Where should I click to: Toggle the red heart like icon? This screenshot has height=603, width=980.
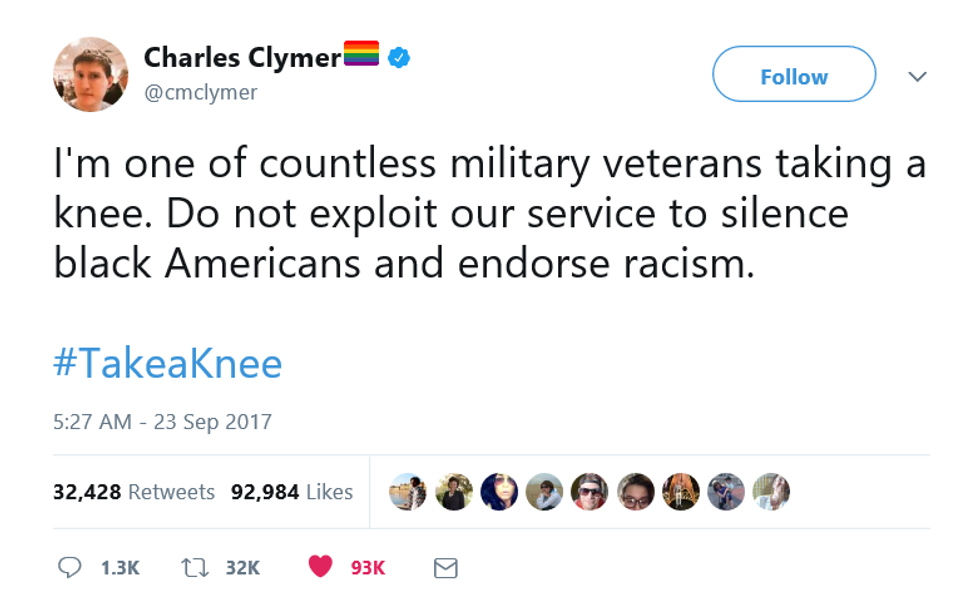pyautogui.click(x=320, y=567)
